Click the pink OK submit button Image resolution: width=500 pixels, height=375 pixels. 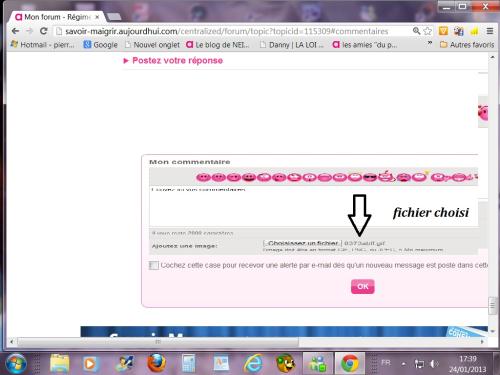pos(363,286)
